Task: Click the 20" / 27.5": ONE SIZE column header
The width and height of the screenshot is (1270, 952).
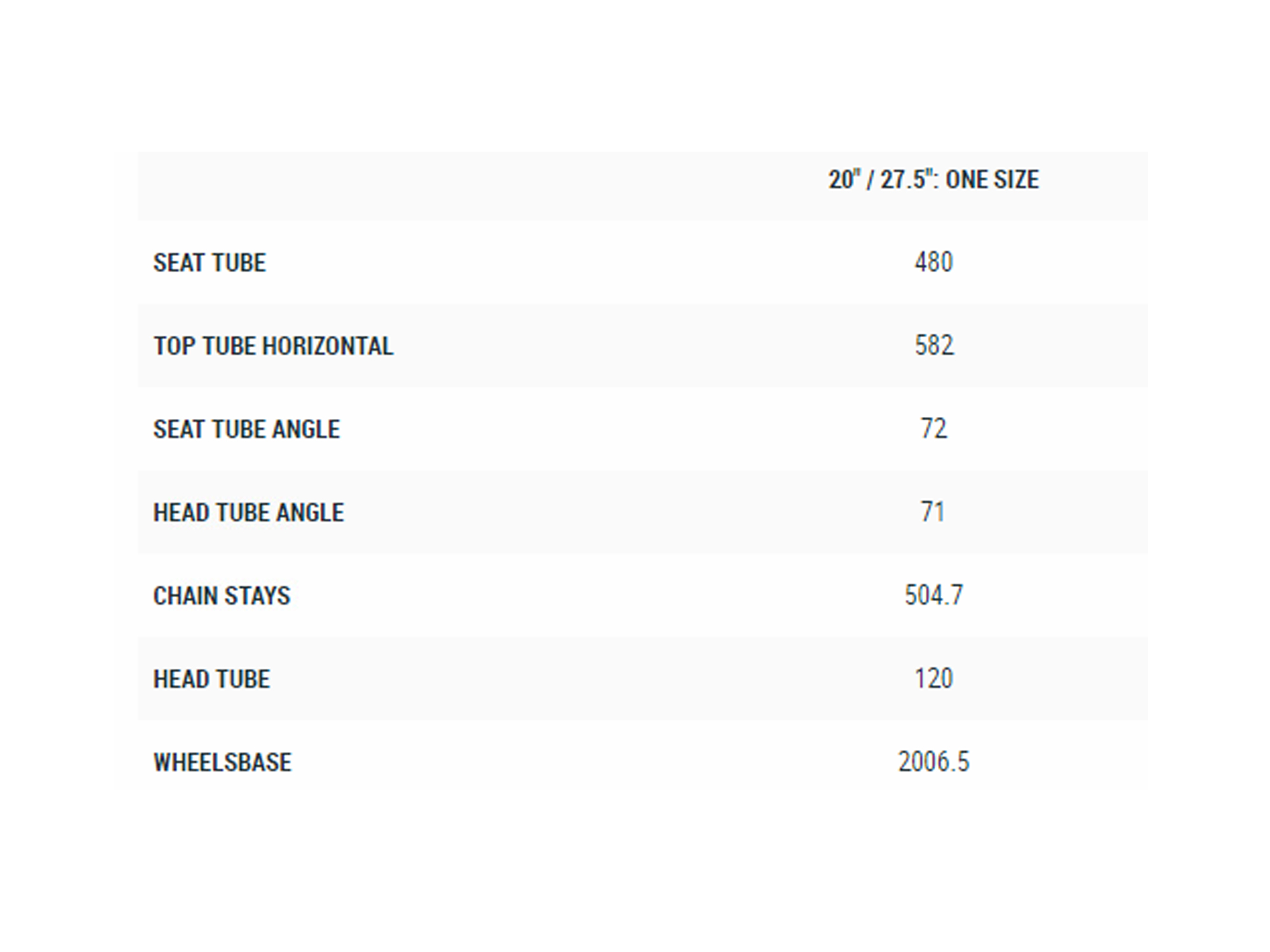Action: pos(933,180)
